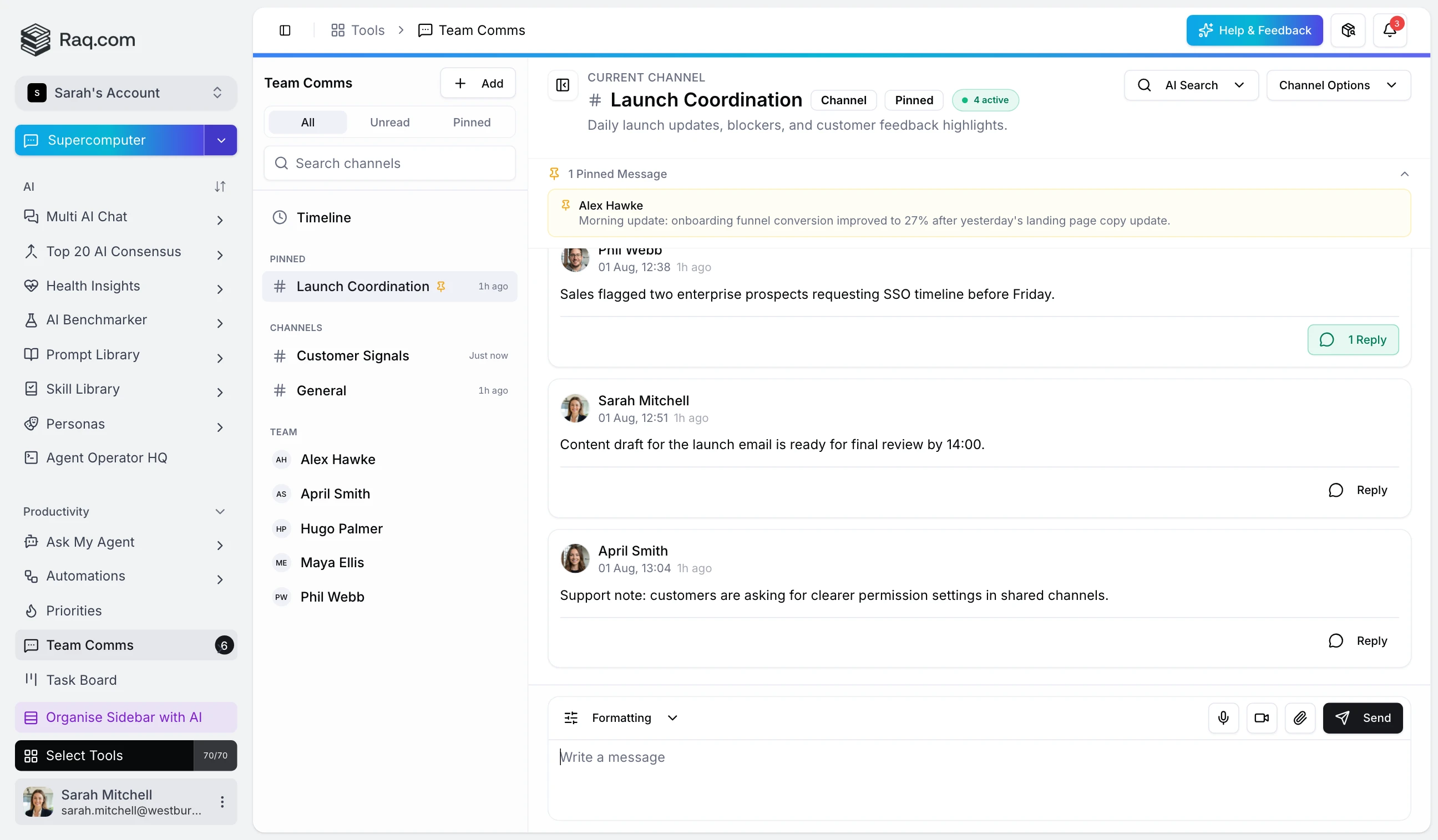Open Hugo Palmer direct message
Image resolution: width=1438 pixels, height=840 pixels.
click(390, 528)
